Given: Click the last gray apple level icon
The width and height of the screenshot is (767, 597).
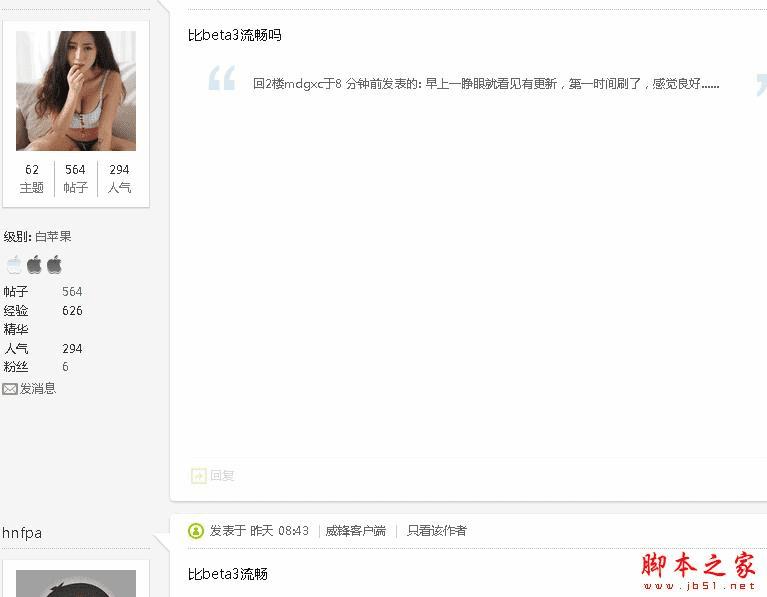Looking at the screenshot, I should [x=54, y=265].
